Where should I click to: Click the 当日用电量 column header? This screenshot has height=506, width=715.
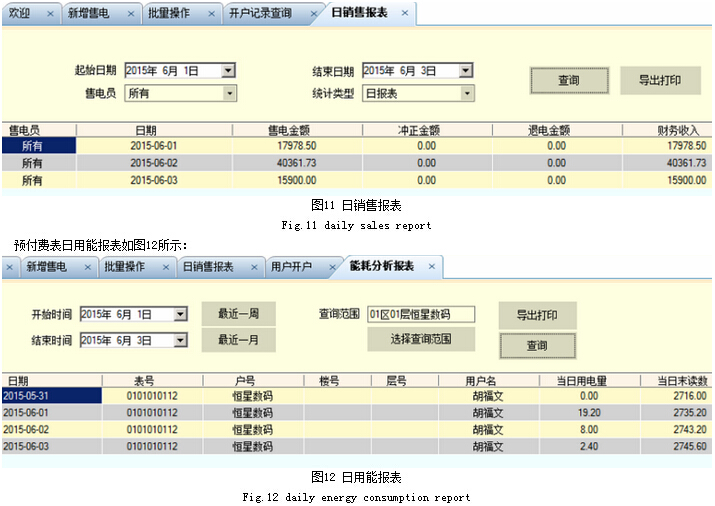(582, 381)
